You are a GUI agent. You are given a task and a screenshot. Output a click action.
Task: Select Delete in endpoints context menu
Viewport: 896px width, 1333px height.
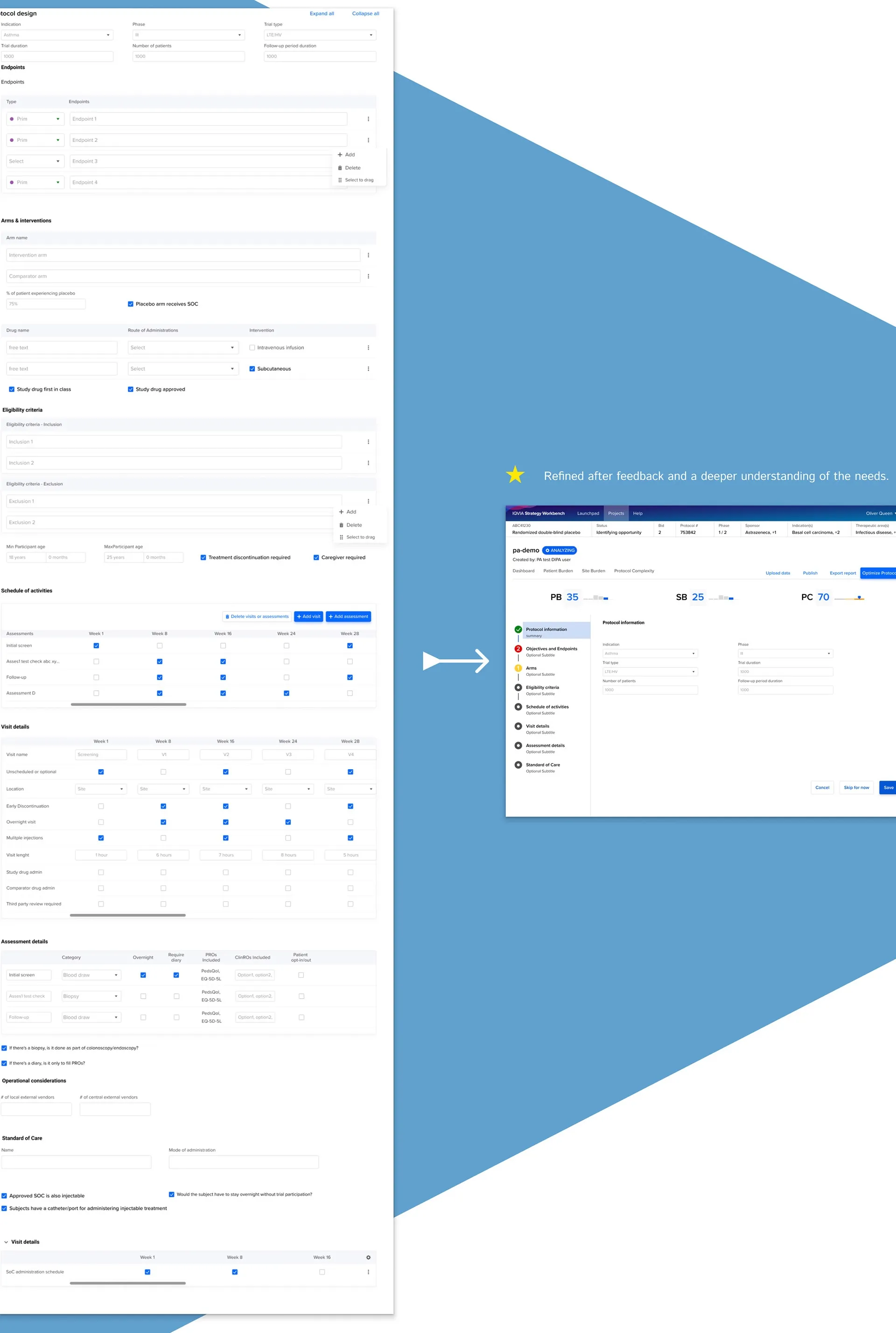349,168
